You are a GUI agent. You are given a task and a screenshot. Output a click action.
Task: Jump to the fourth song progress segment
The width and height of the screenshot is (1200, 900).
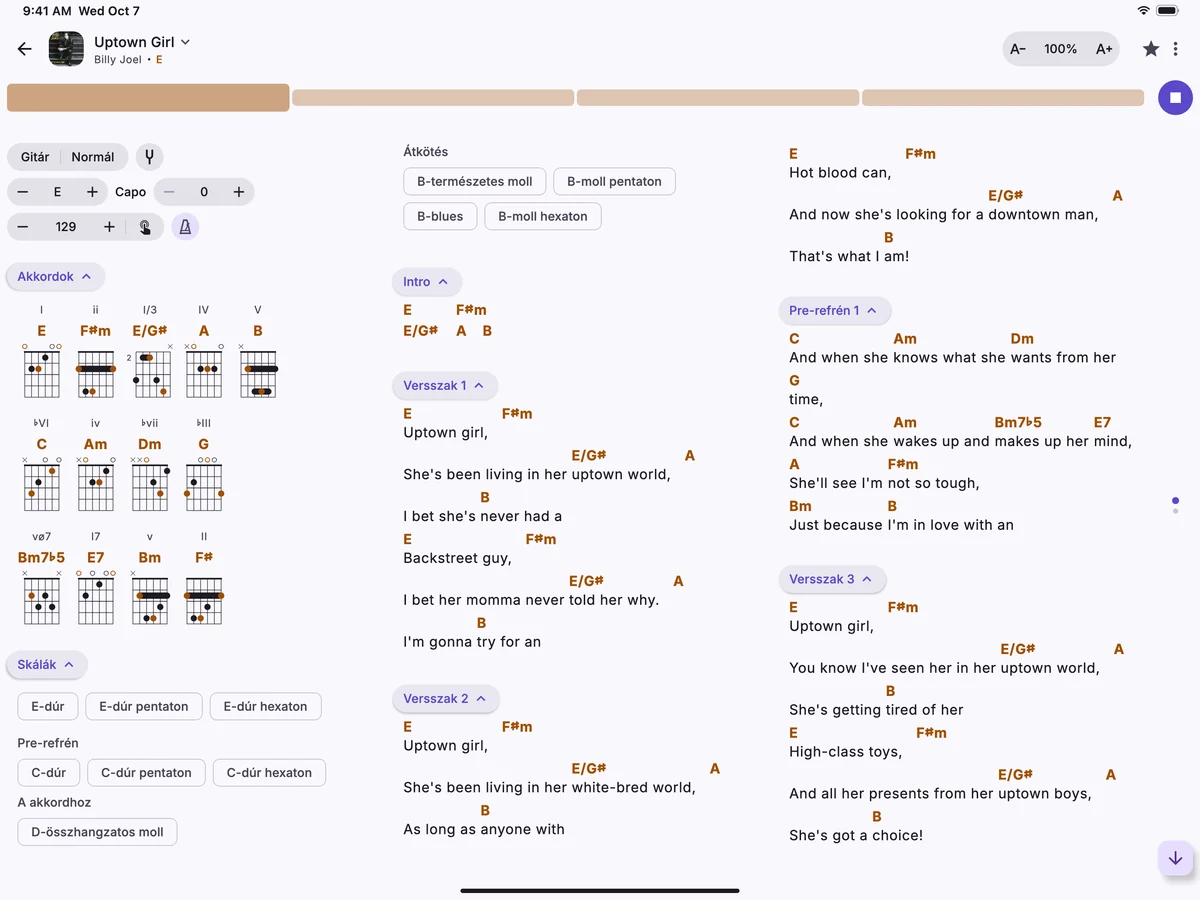tap(1003, 98)
